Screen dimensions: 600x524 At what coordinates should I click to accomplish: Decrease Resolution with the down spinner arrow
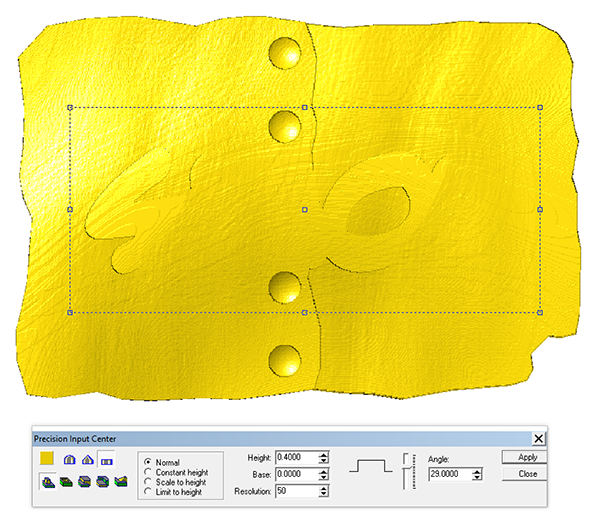click(324, 494)
